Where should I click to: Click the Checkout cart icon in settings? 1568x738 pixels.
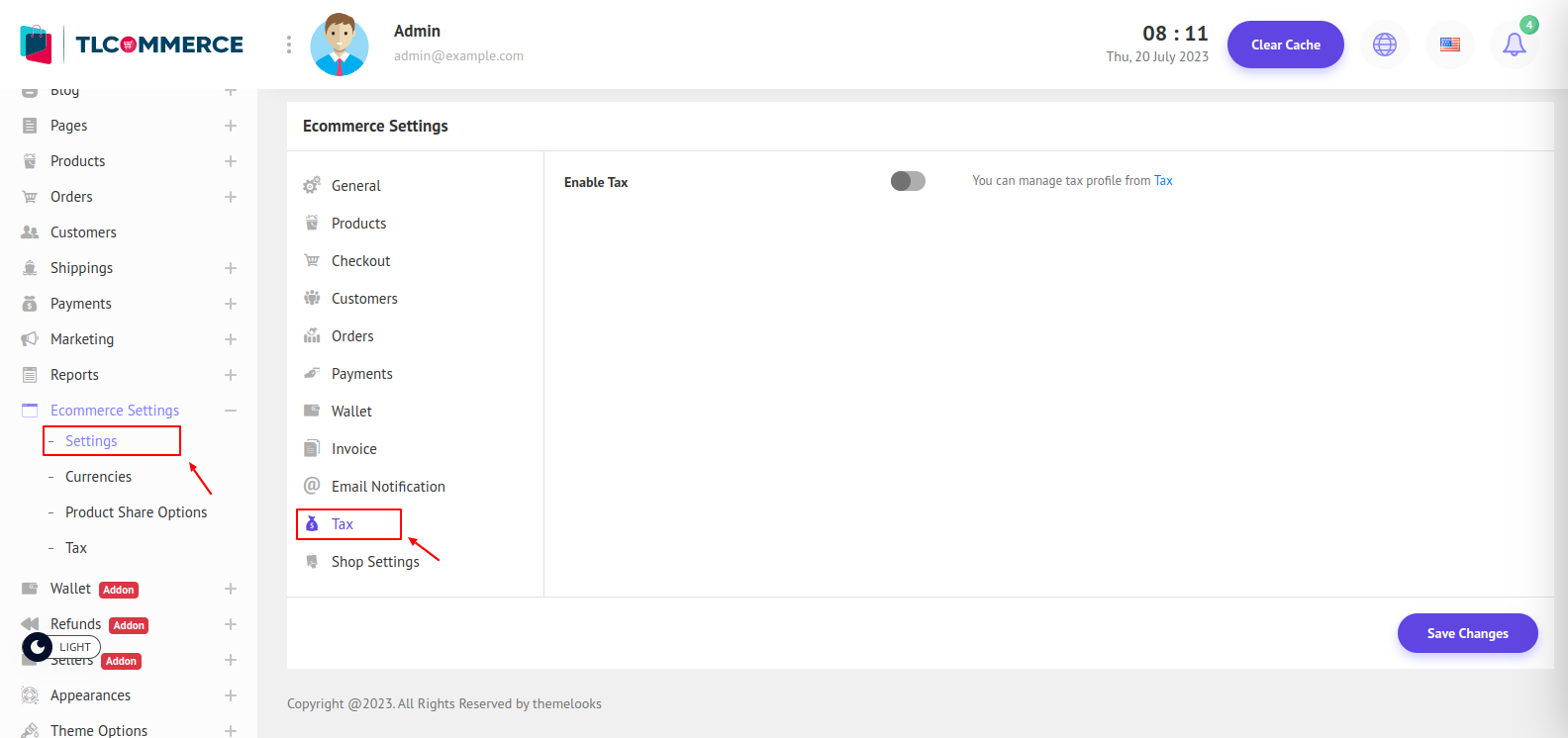click(x=312, y=261)
